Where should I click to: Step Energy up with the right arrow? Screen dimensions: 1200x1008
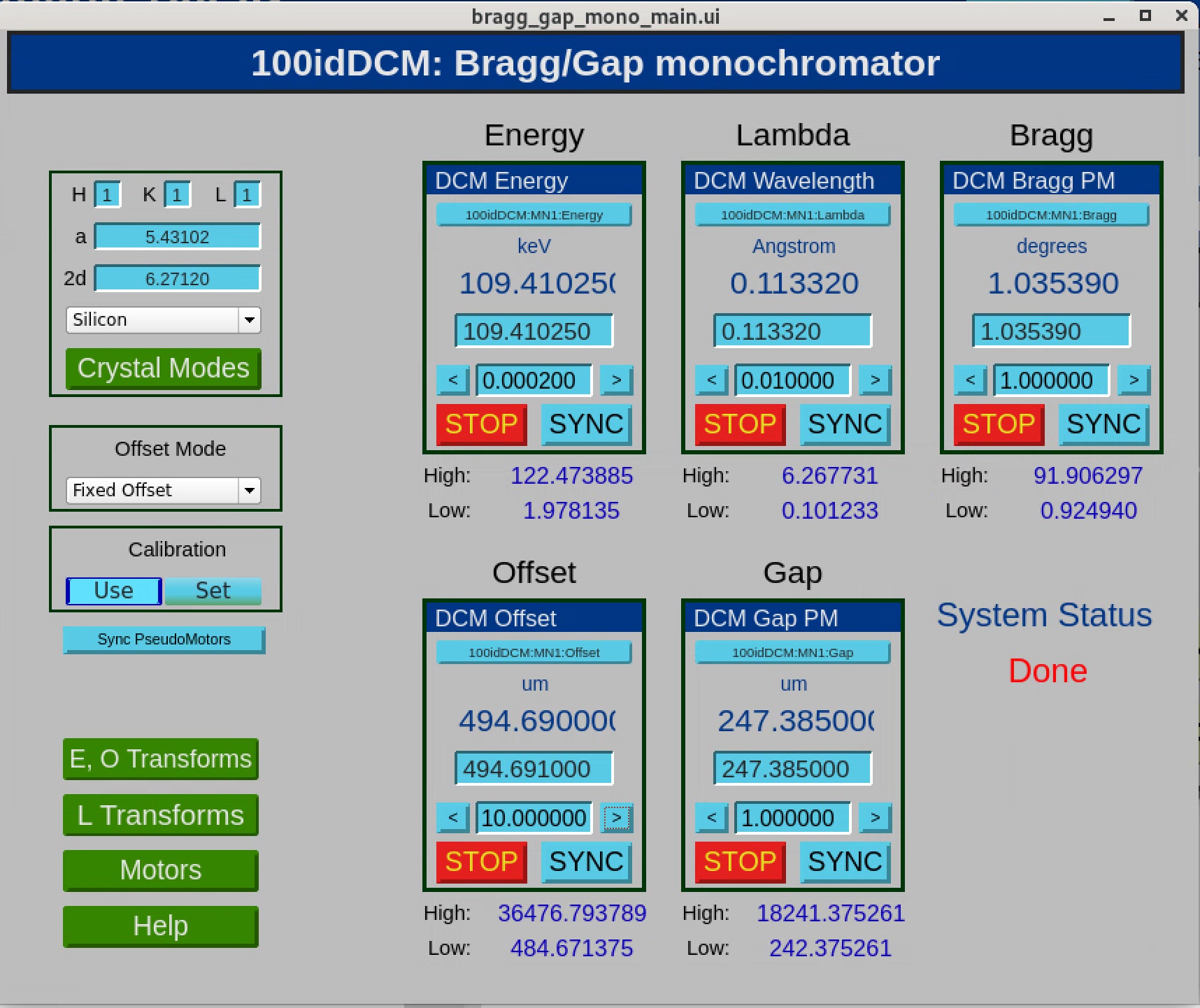pyautogui.click(x=616, y=380)
